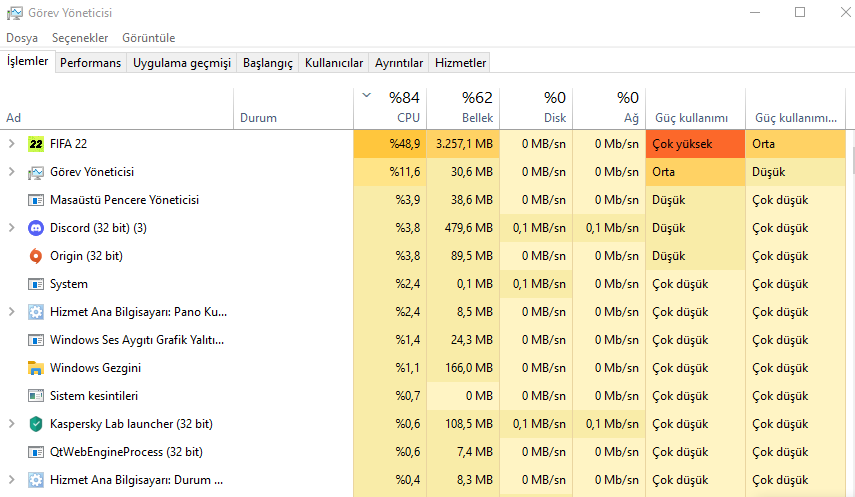
Task: Select the Origin (32 bit) process name
Action: [x=86, y=256]
